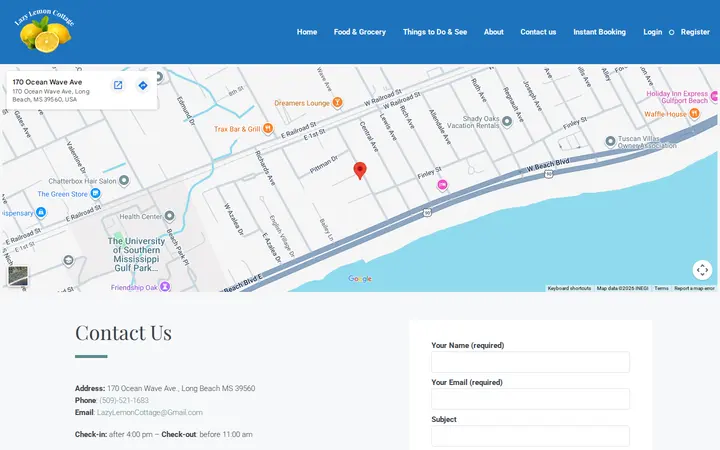The height and width of the screenshot is (450, 720).
Task: Click the phone number (509)-521-1683
Action: (124, 400)
